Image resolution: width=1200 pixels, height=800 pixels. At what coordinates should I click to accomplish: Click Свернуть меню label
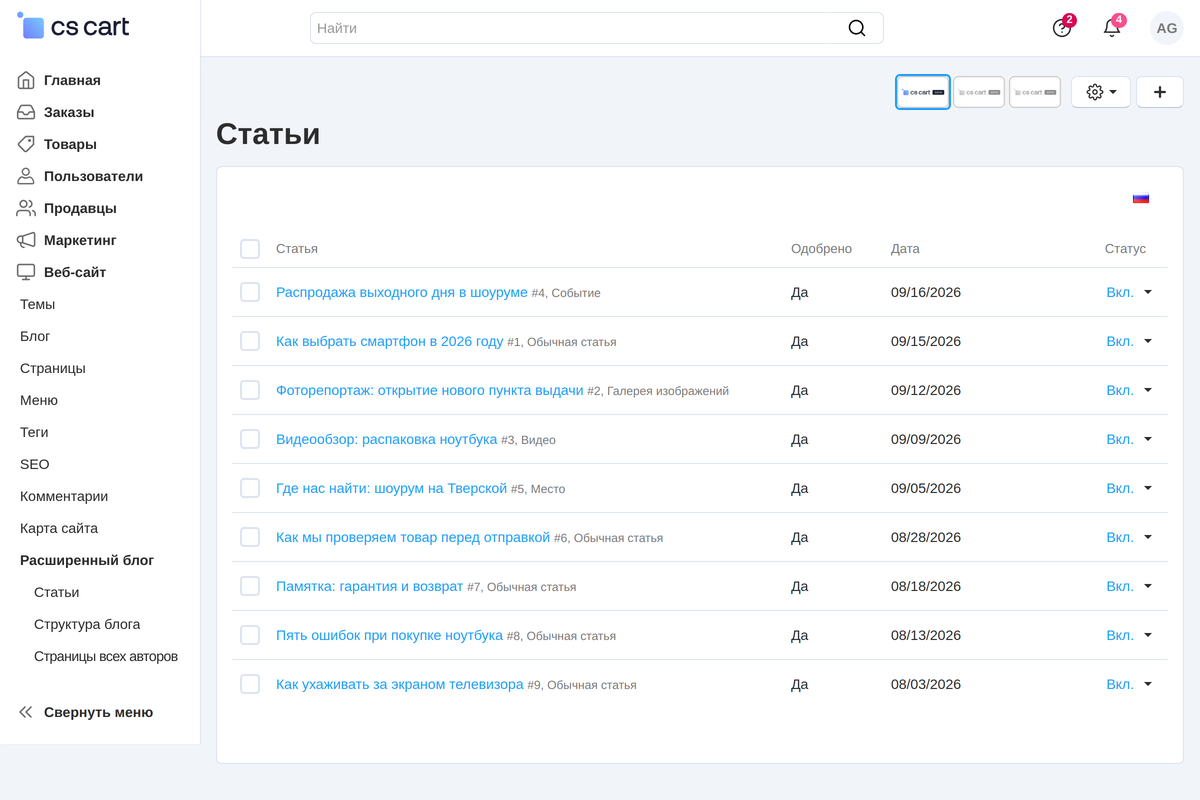tap(98, 712)
